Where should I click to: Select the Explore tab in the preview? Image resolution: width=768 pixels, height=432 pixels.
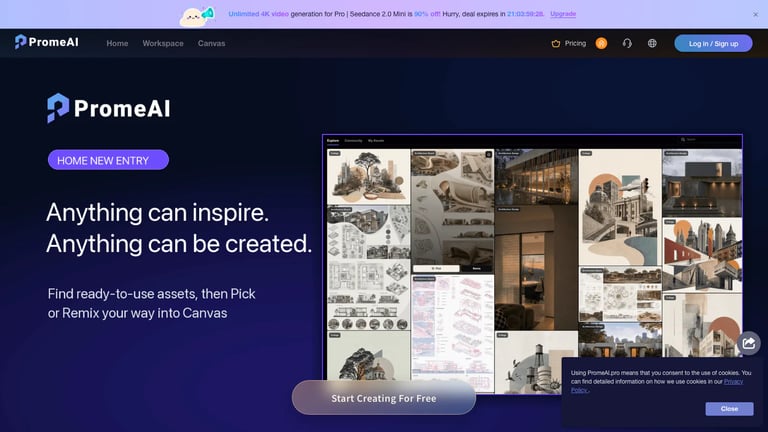pos(333,141)
